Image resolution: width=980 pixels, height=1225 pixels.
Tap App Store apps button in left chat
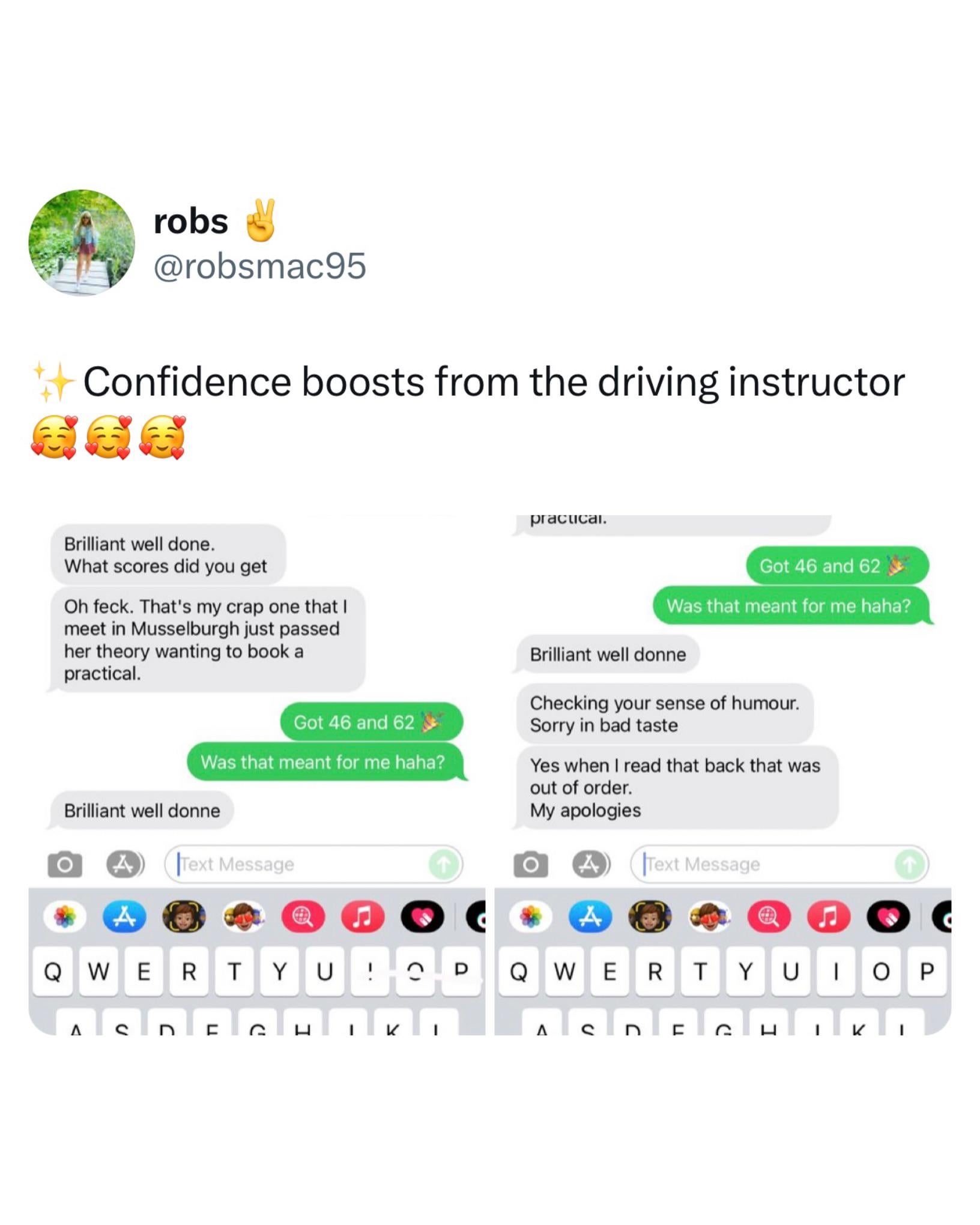(x=125, y=864)
